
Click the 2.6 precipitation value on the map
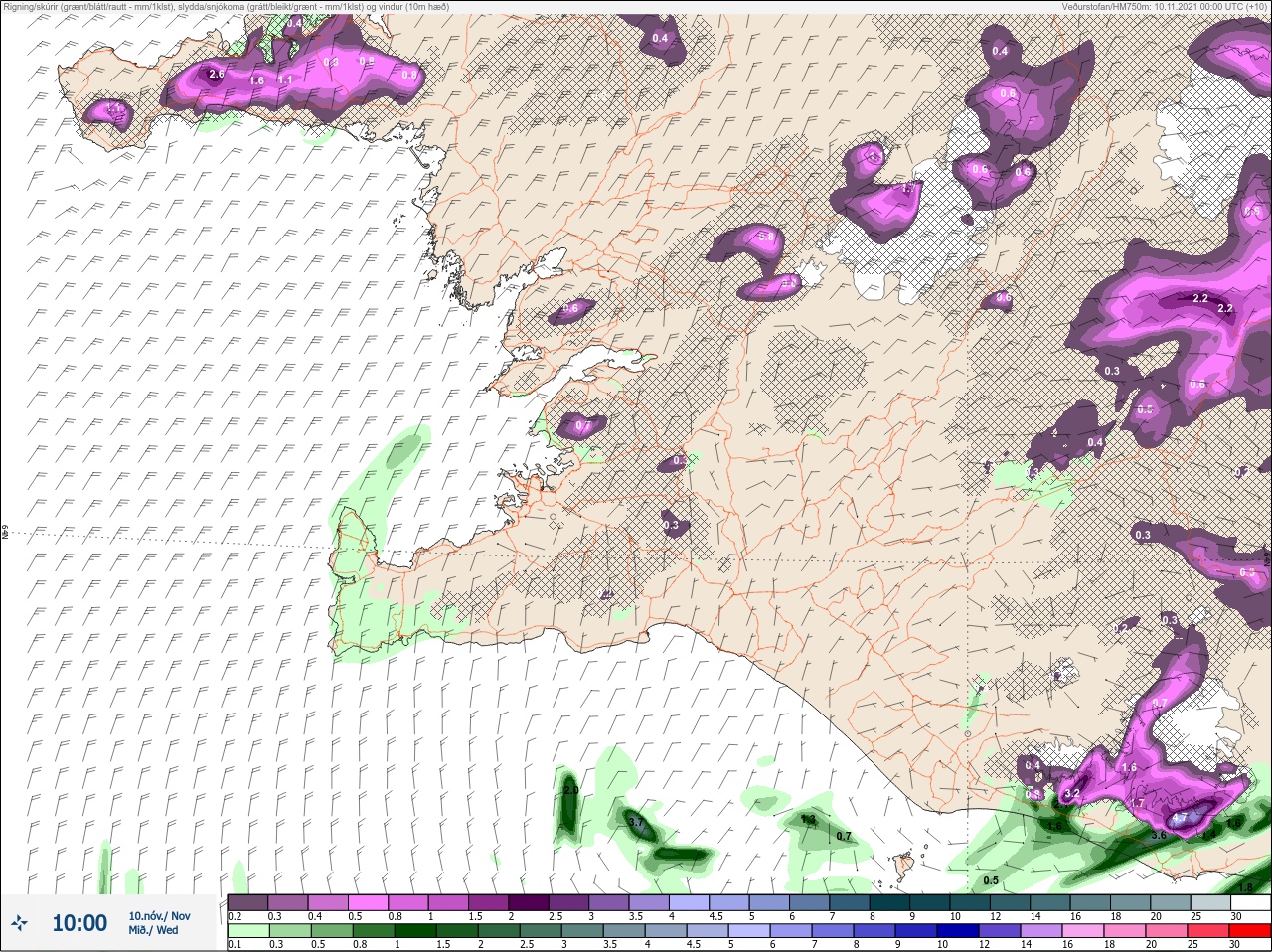217,75
